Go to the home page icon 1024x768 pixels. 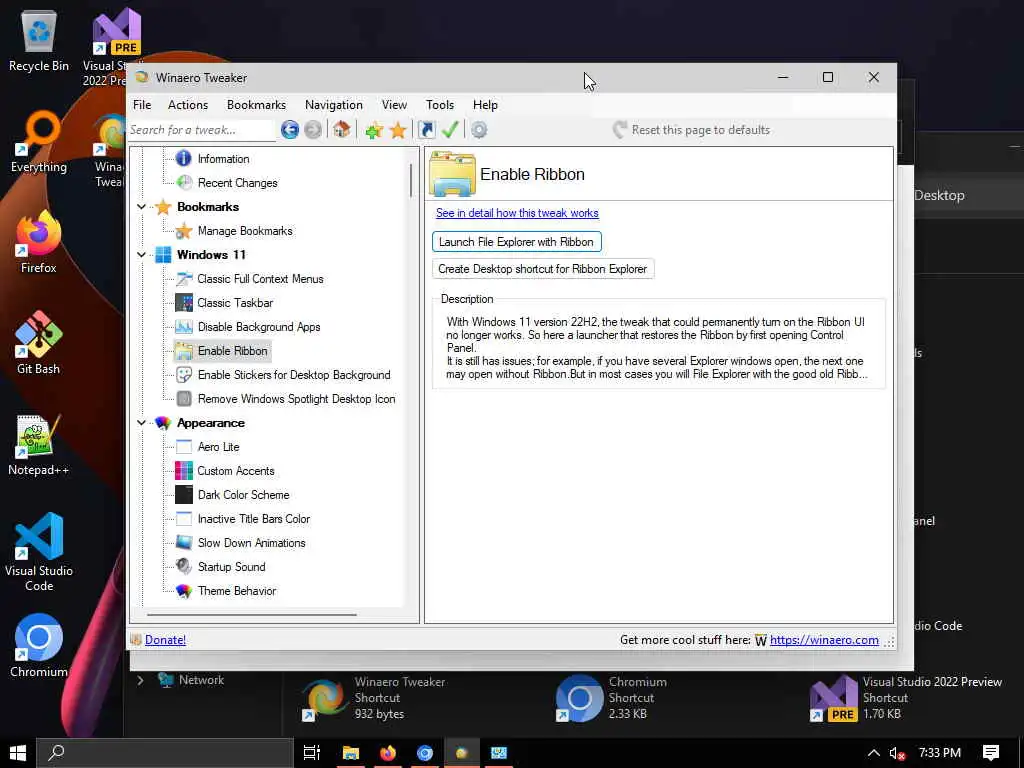click(342, 130)
